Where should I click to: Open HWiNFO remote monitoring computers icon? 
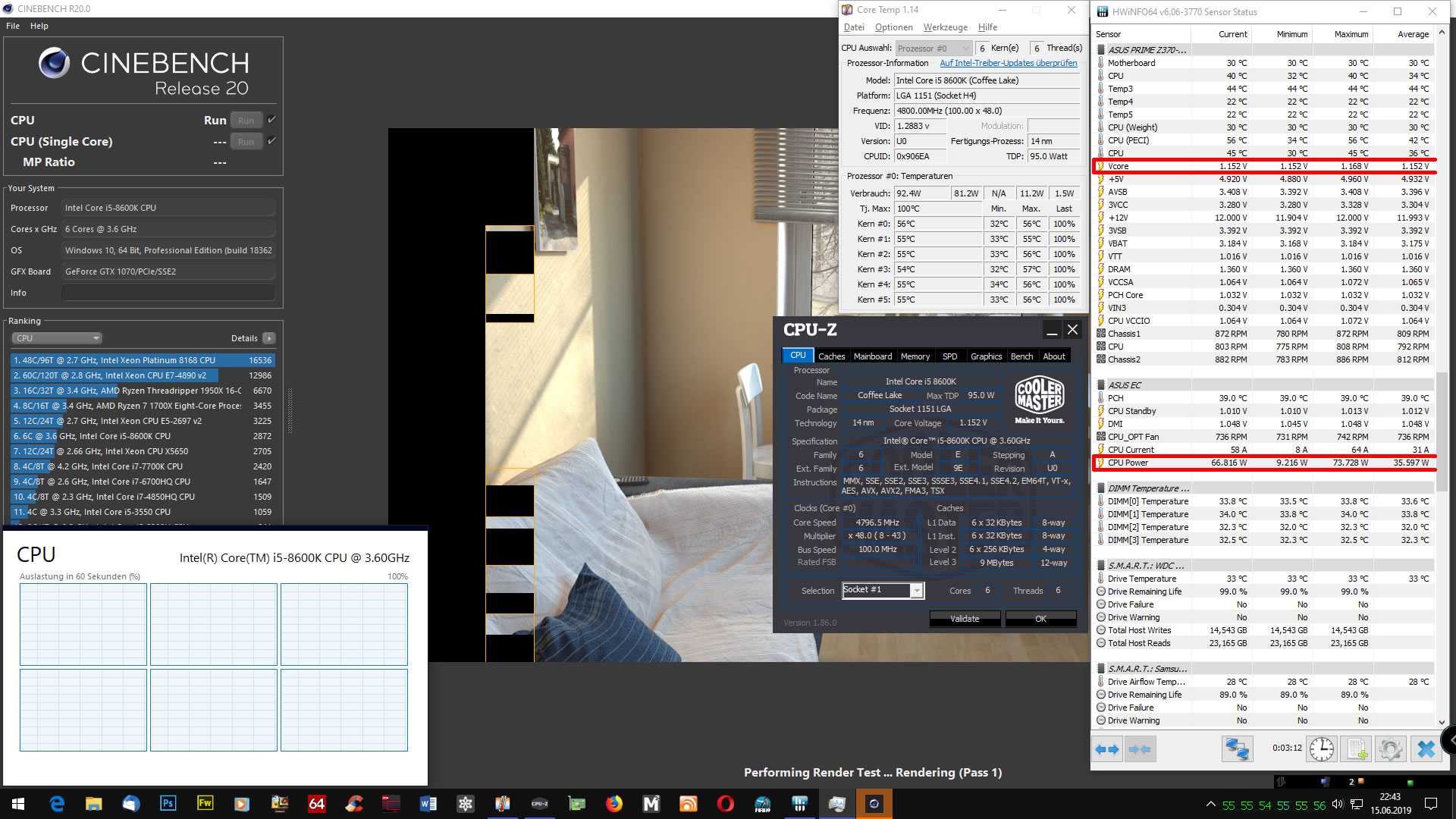coord(1237,749)
